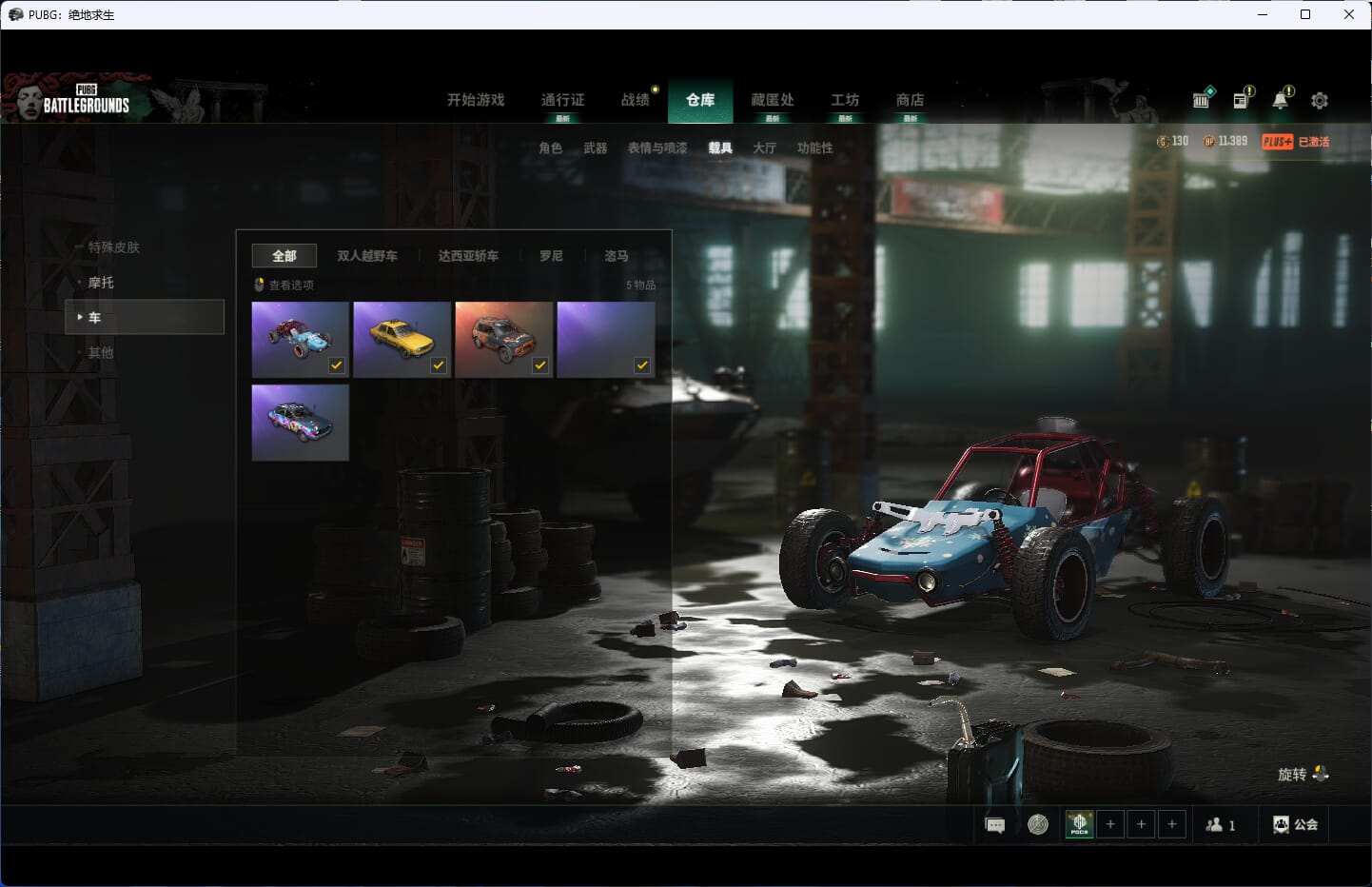Image resolution: width=1372 pixels, height=887 pixels.
Task: Select the teal graffiti car skin in second row
Action: (301, 423)
